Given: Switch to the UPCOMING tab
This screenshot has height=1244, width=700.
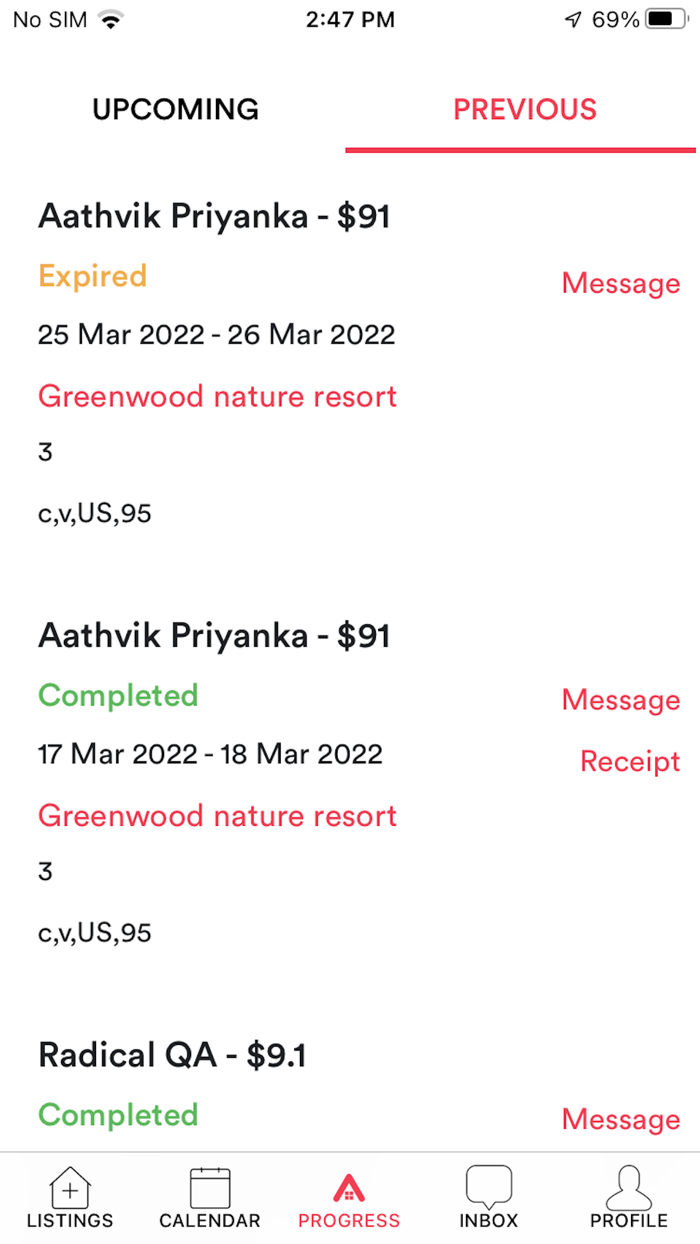Looking at the screenshot, I should click(175, 109).
